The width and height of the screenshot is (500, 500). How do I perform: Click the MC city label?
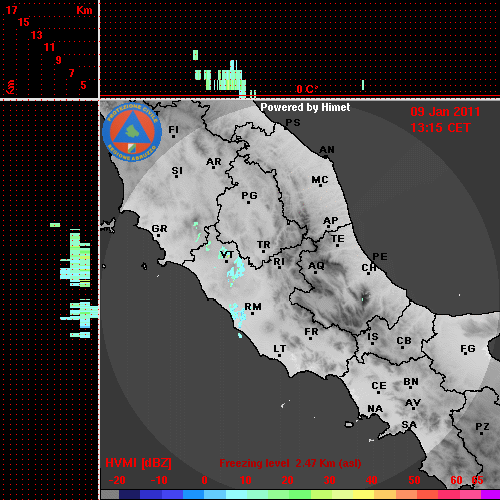(x=320, y=180)
